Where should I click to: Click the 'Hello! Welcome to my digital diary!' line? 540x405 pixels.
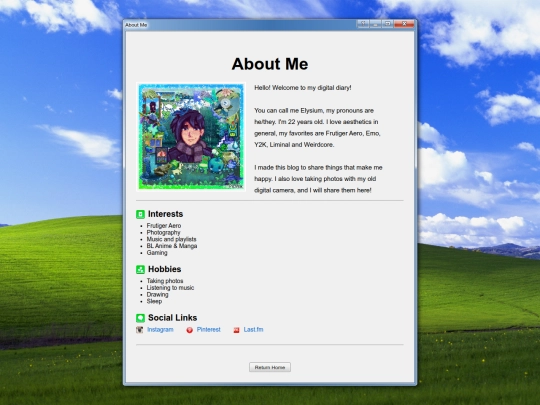tap(303, 88)
